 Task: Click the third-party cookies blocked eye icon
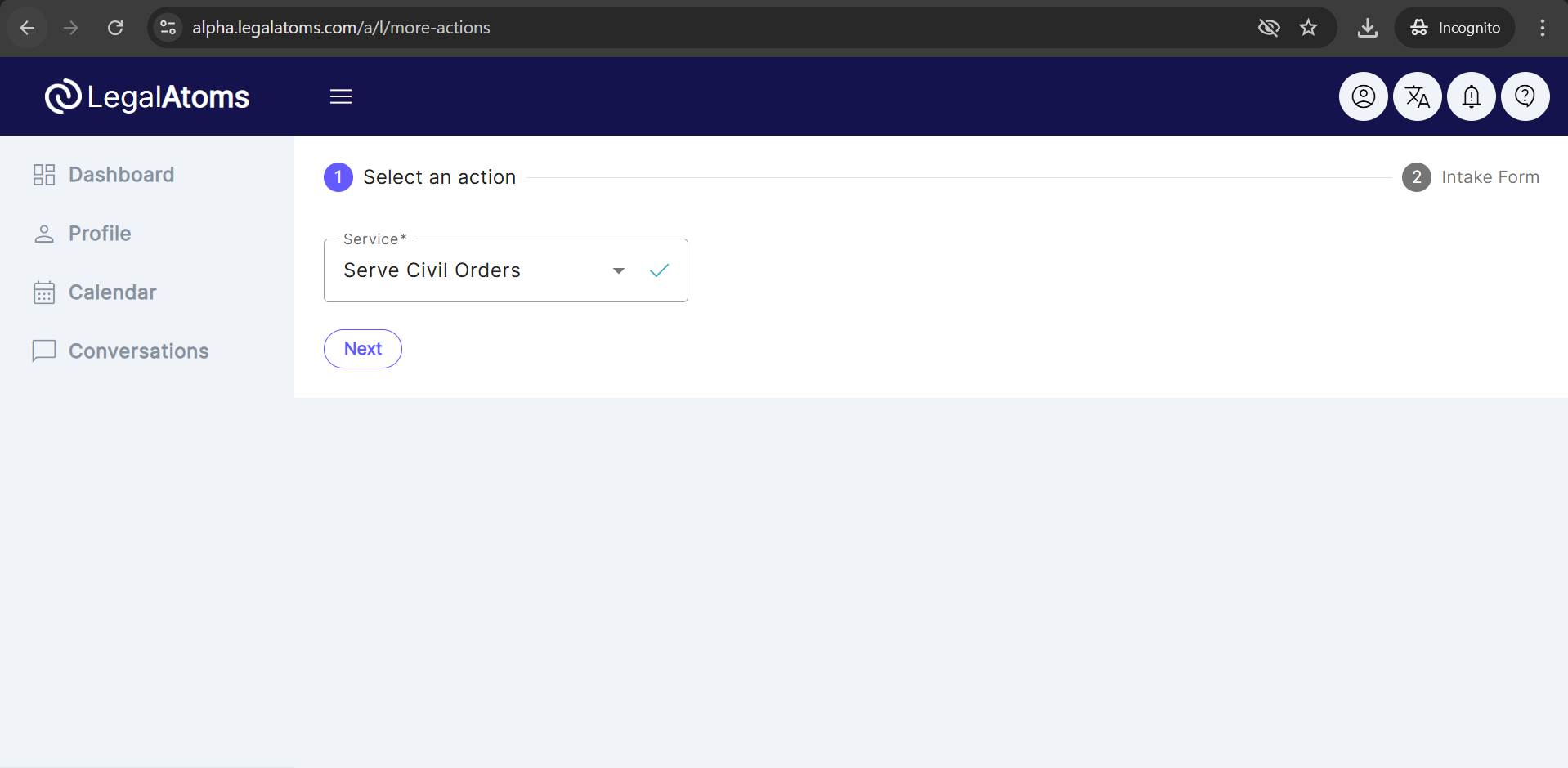tap(1268, 28)
